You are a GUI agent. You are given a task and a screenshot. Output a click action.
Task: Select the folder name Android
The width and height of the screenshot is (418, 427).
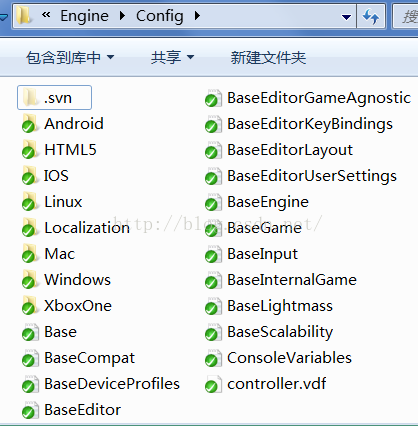coord(74,124)
